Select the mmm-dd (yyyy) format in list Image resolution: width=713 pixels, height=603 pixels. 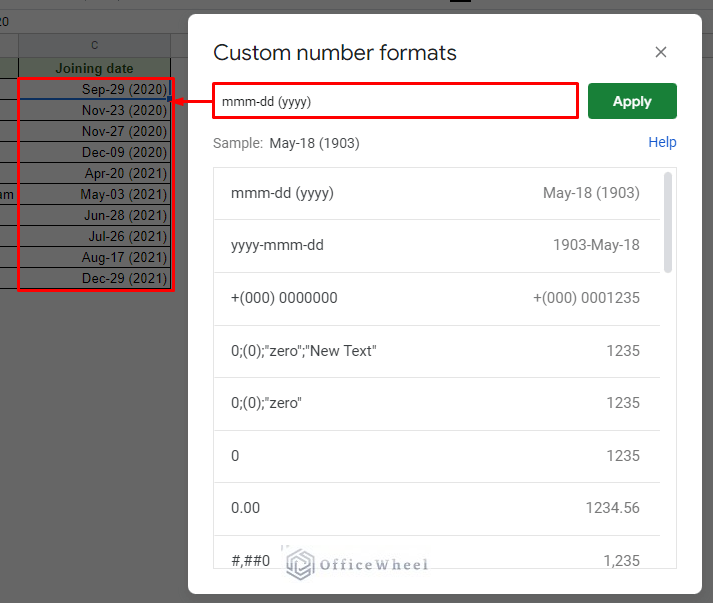pyautogui.click(x=436, y=193)
